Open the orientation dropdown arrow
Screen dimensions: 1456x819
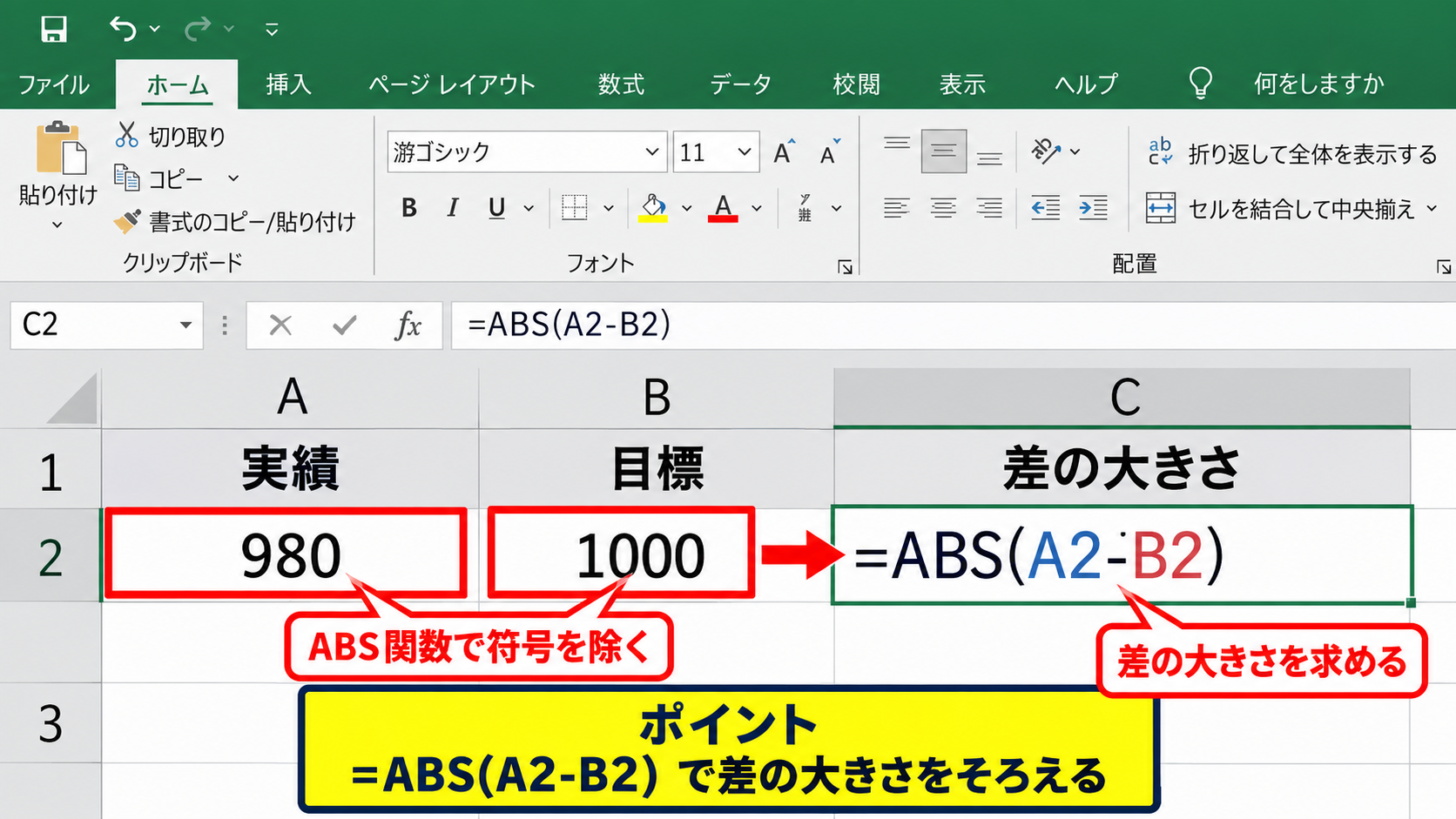[x=1075, y=151]
